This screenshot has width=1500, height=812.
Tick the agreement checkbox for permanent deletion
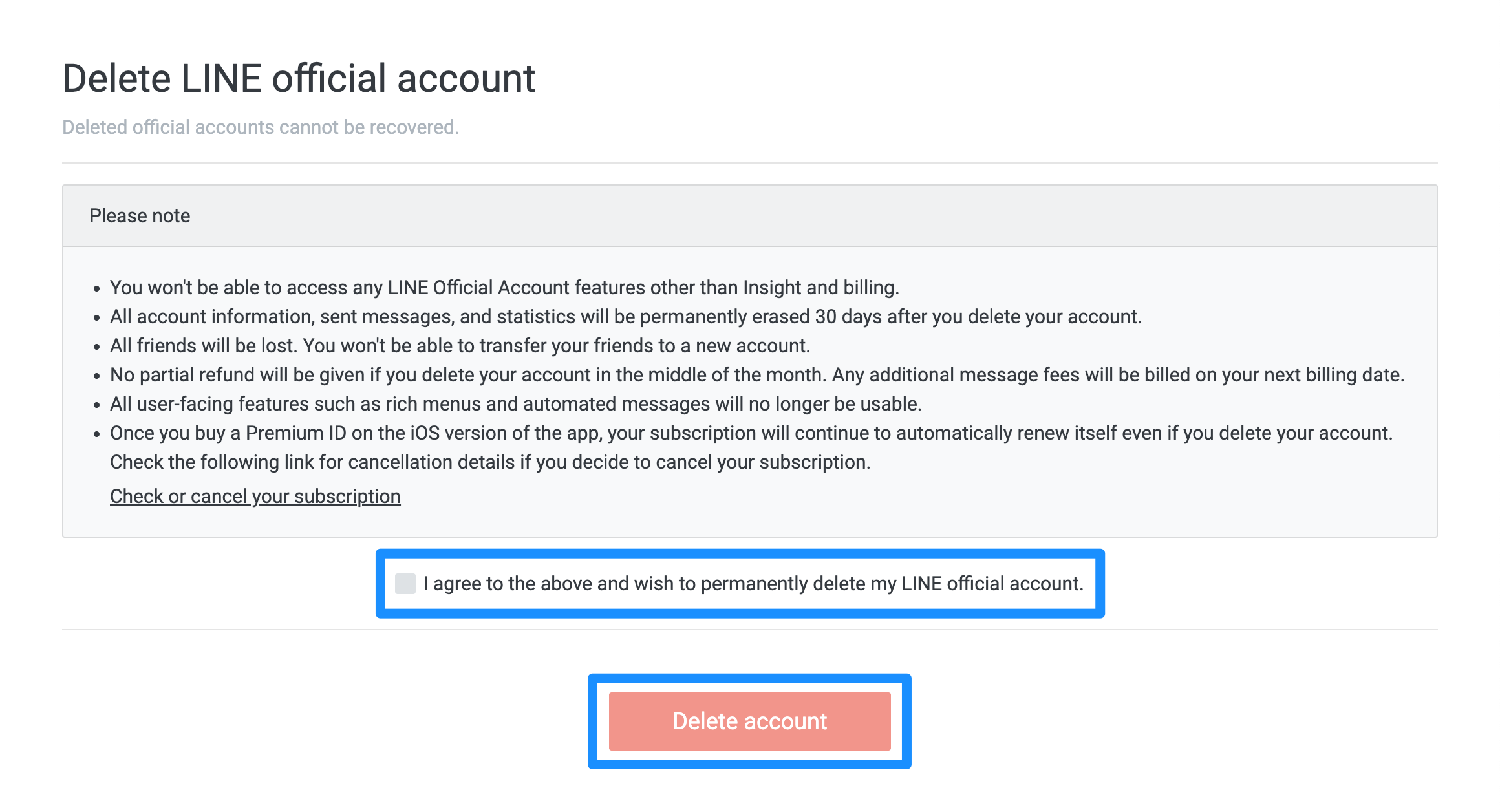[405, 583]
